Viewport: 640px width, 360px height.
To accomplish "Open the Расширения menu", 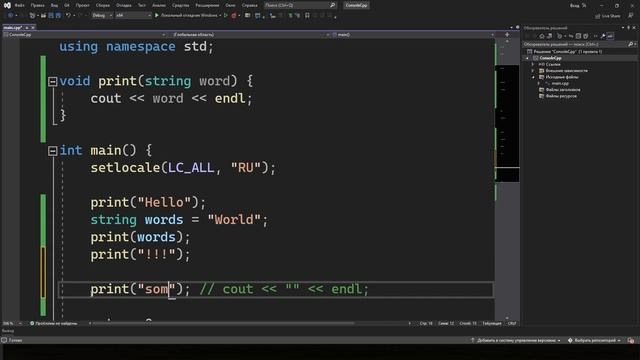I will pos(207,5).
